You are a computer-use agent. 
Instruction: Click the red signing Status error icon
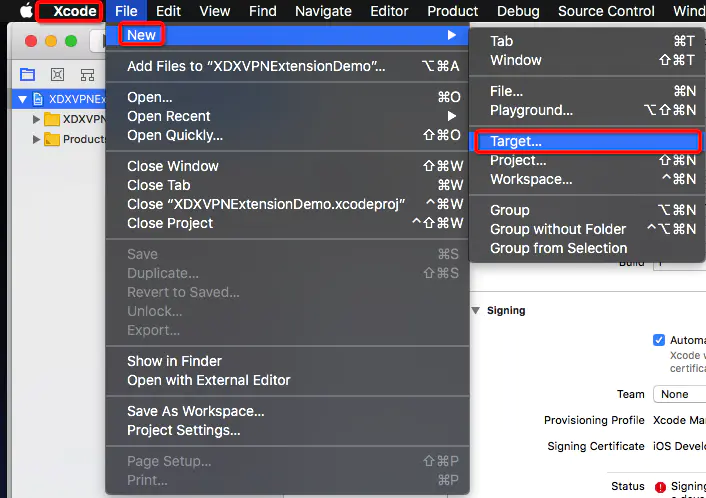coord(660,487)
